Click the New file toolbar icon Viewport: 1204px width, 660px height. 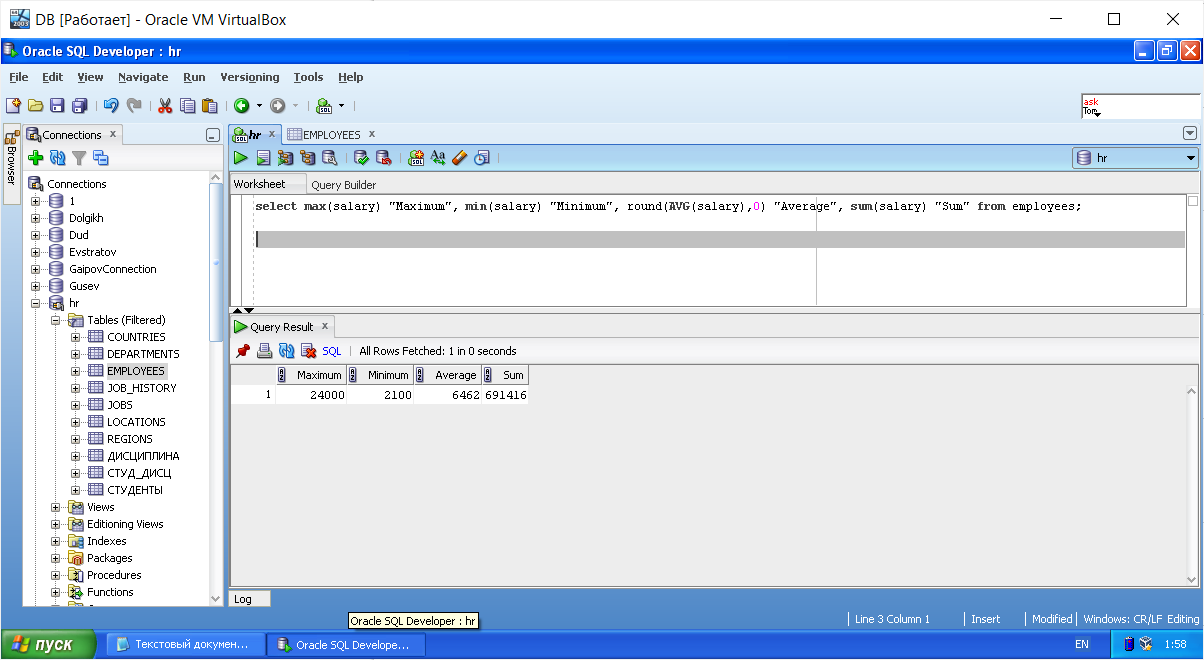click(13, 105)
